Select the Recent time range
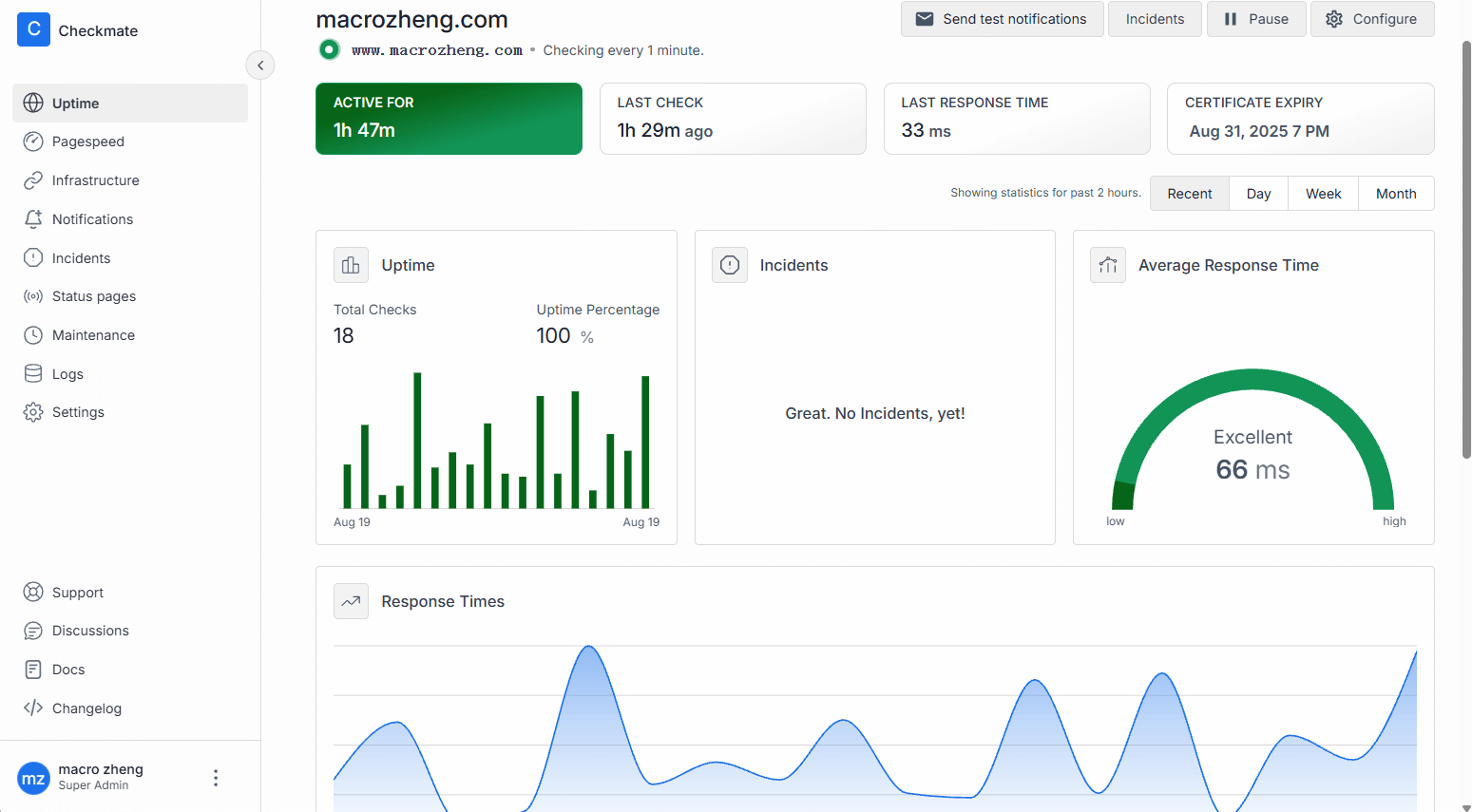Viewport: 1472px width, 812px height. coord(1189,194)
